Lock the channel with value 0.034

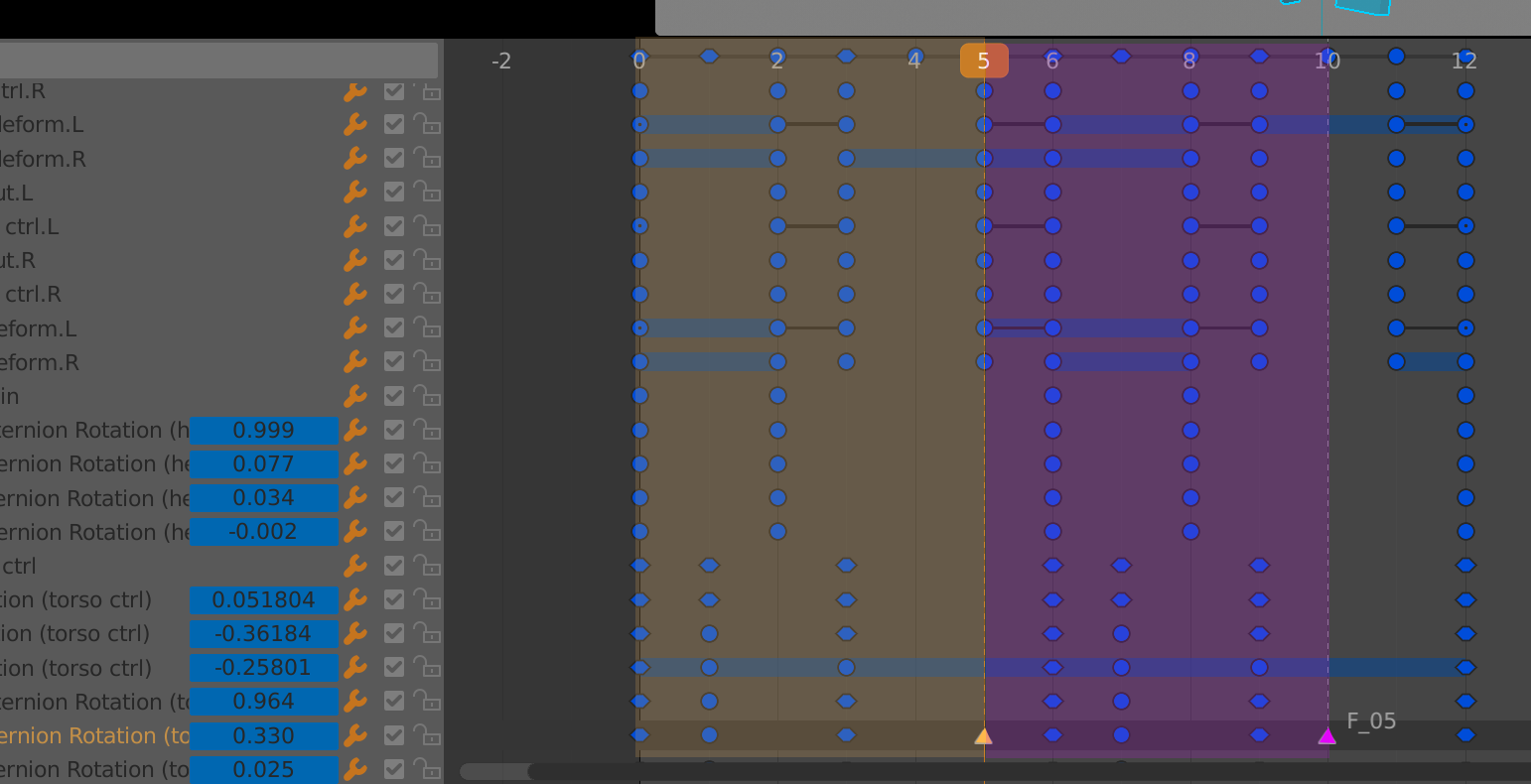point(427,497)
